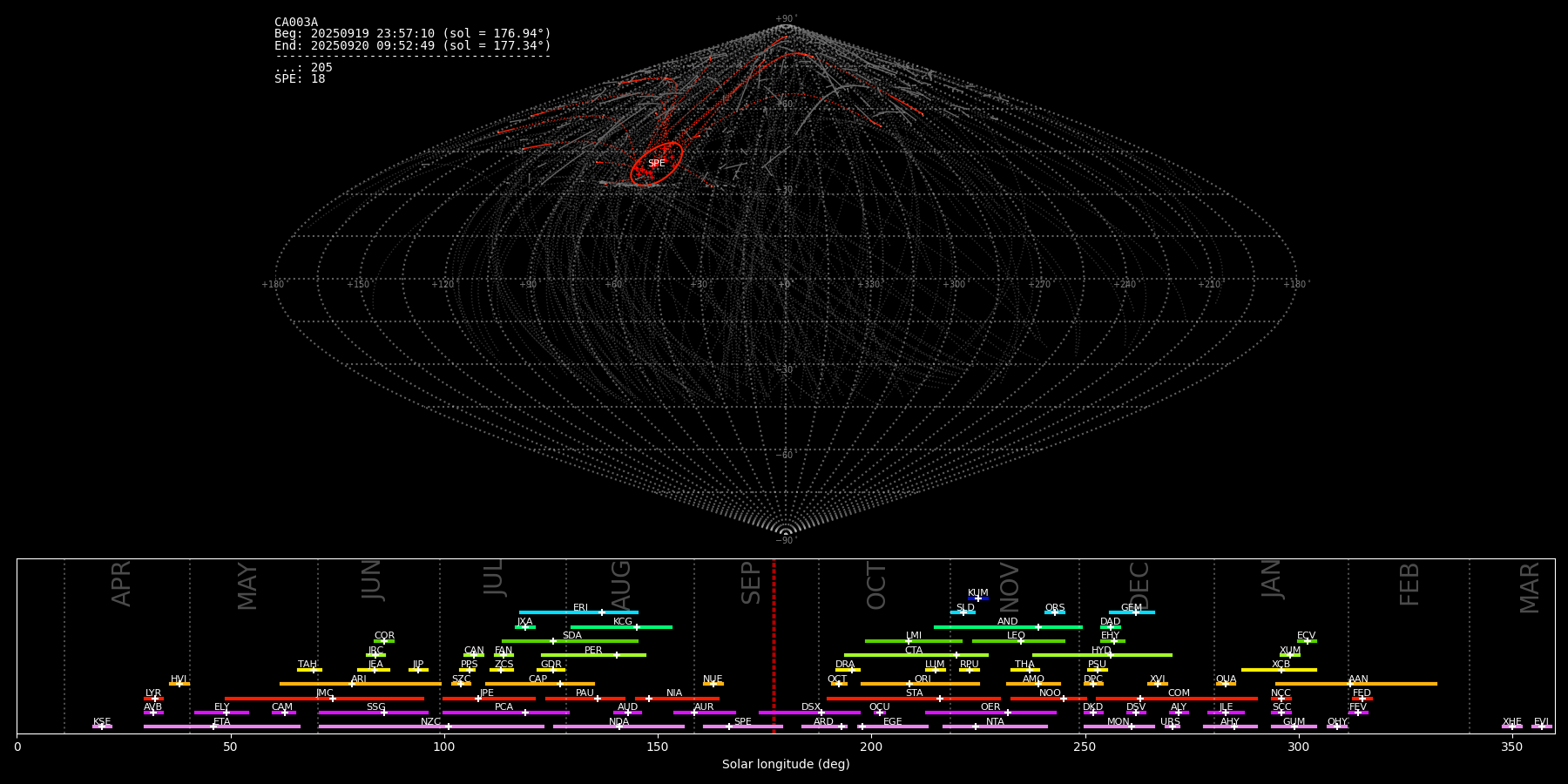Click the DRA shower label
The image size is (1568, 784).
click(x=845, y=665)
